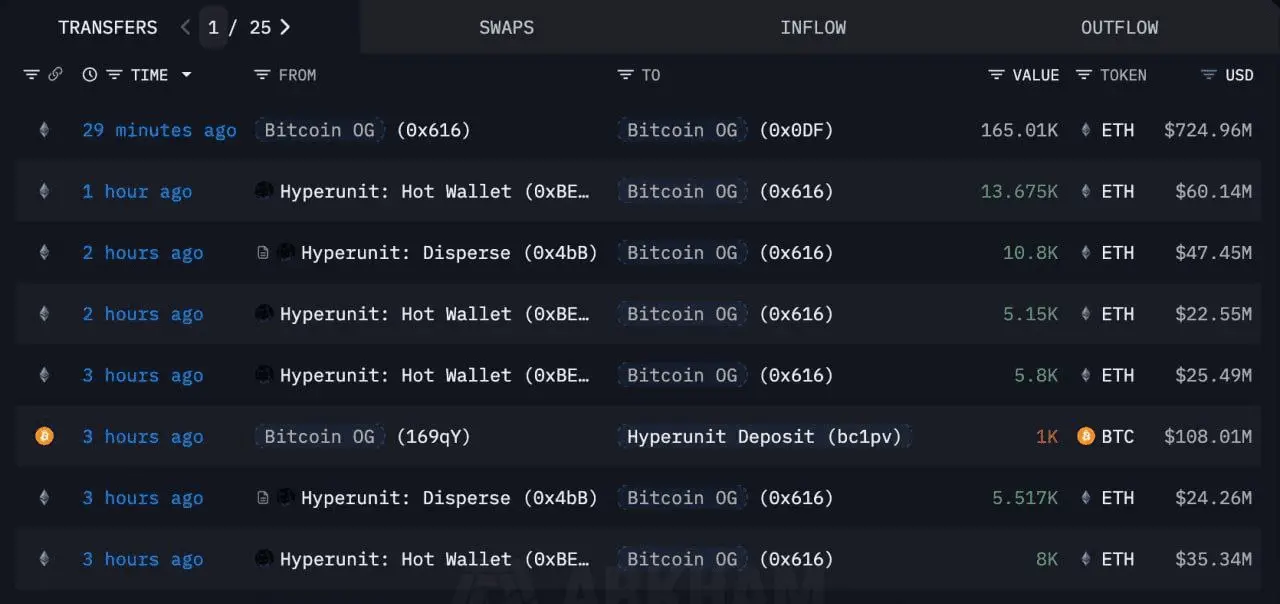
Task: Open the 29 minutes ago transaction link
Action: tap(159, 130)
